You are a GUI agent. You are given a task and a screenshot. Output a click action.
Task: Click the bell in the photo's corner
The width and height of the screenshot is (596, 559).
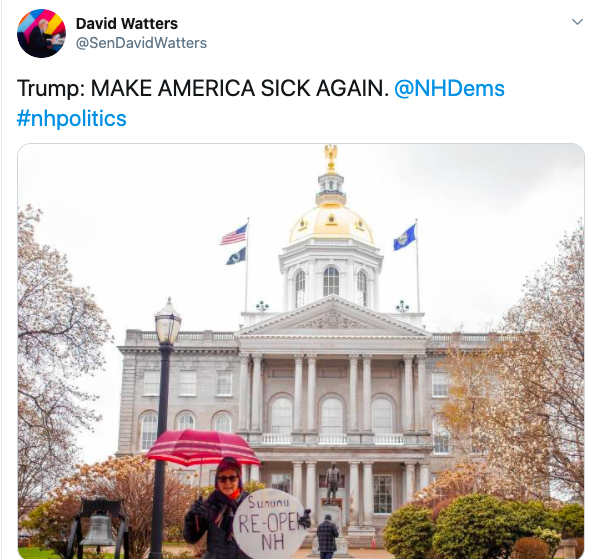point(99,529)
